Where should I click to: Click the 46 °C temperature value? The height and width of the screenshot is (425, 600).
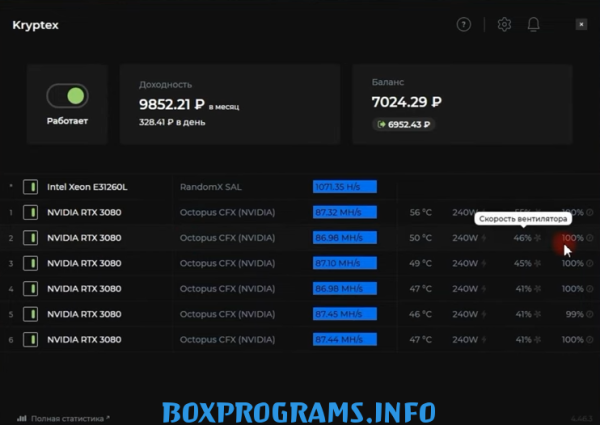click(421, 314)
